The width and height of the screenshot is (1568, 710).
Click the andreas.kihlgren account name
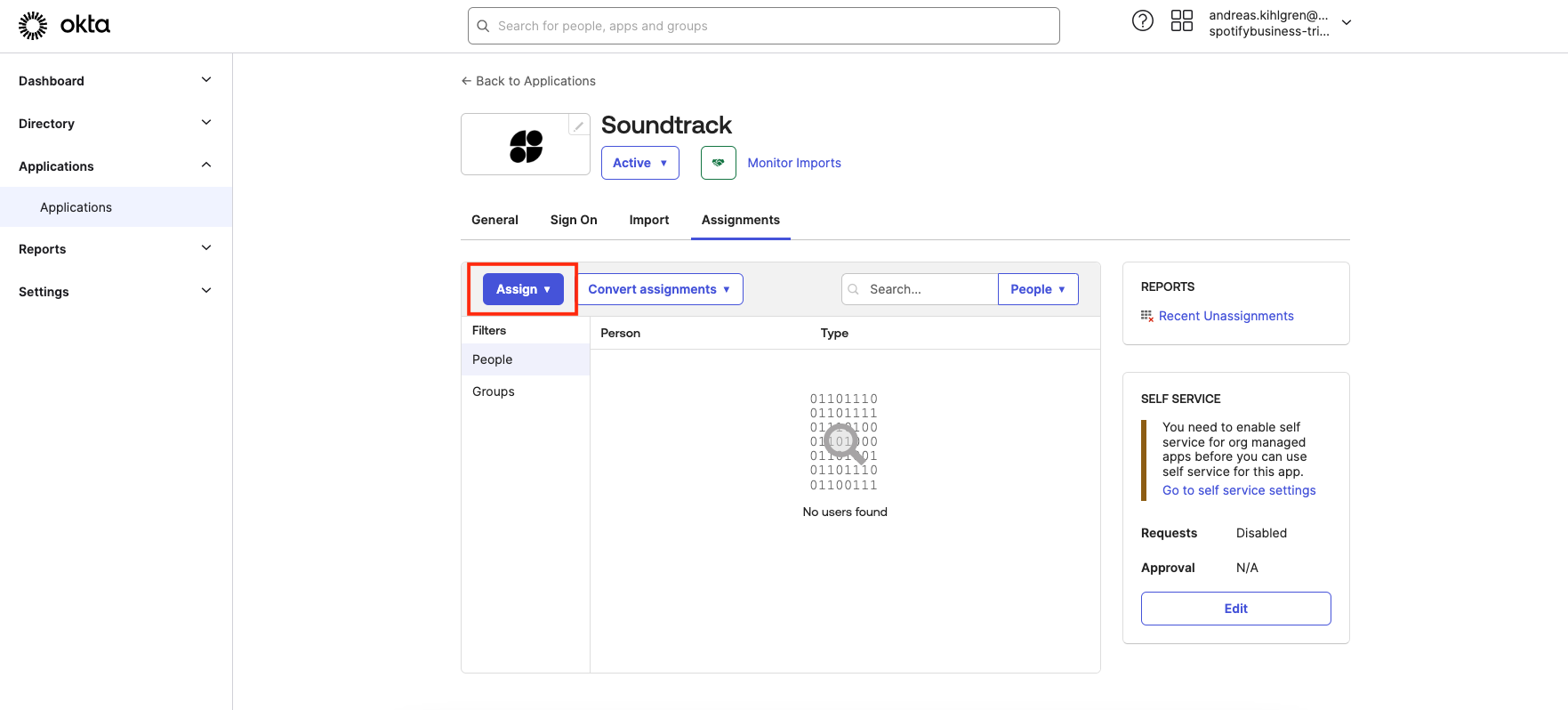point(1268,15)
